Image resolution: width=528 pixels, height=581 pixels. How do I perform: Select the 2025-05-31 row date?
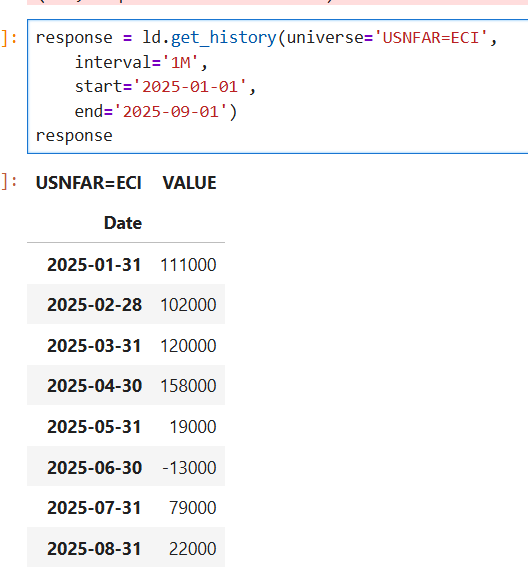point(94,427)
